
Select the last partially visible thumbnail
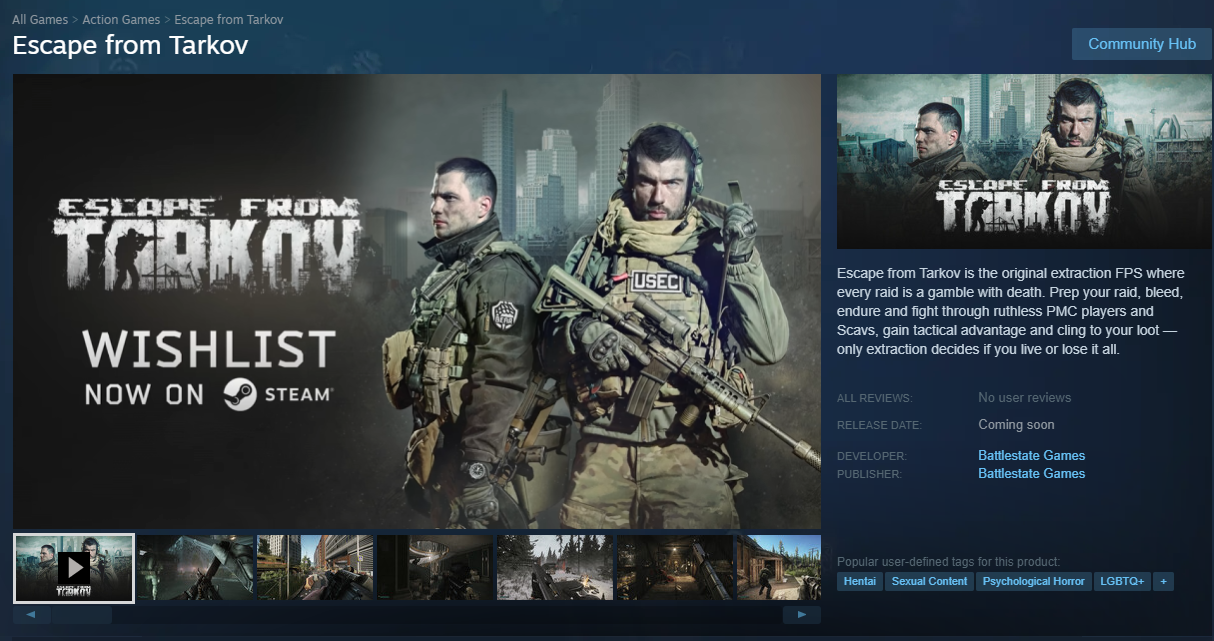coord(779,568)
